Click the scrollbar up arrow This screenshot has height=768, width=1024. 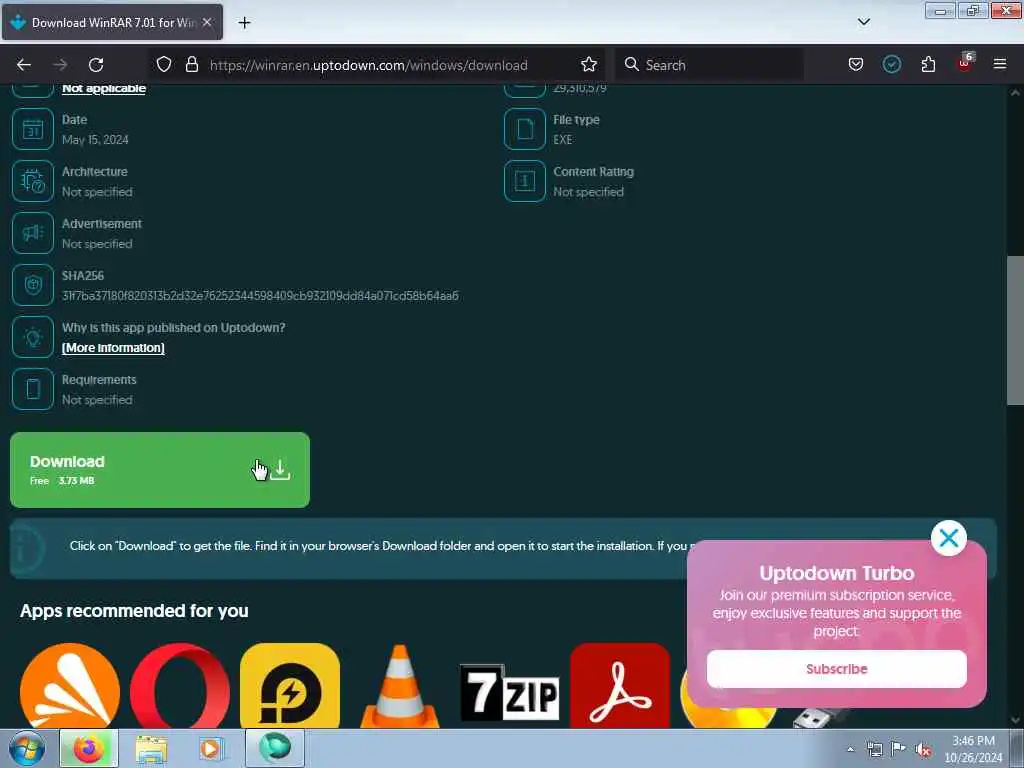click(1015, 93)
